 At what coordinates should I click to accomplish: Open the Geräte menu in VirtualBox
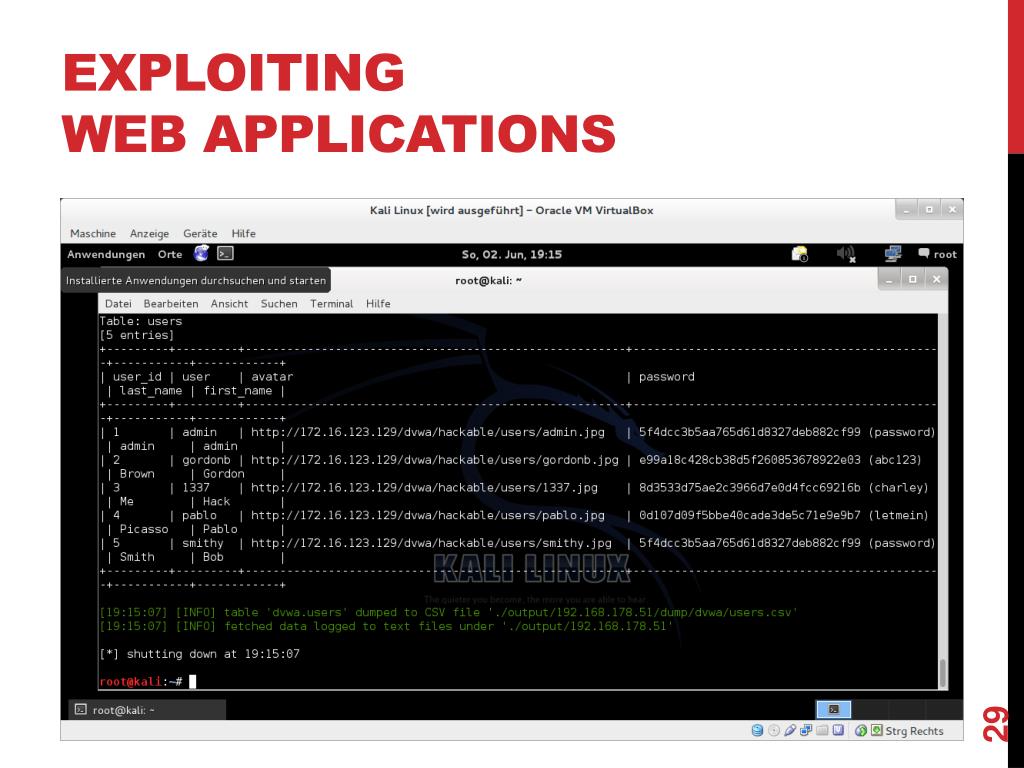(x=200, y=233)
